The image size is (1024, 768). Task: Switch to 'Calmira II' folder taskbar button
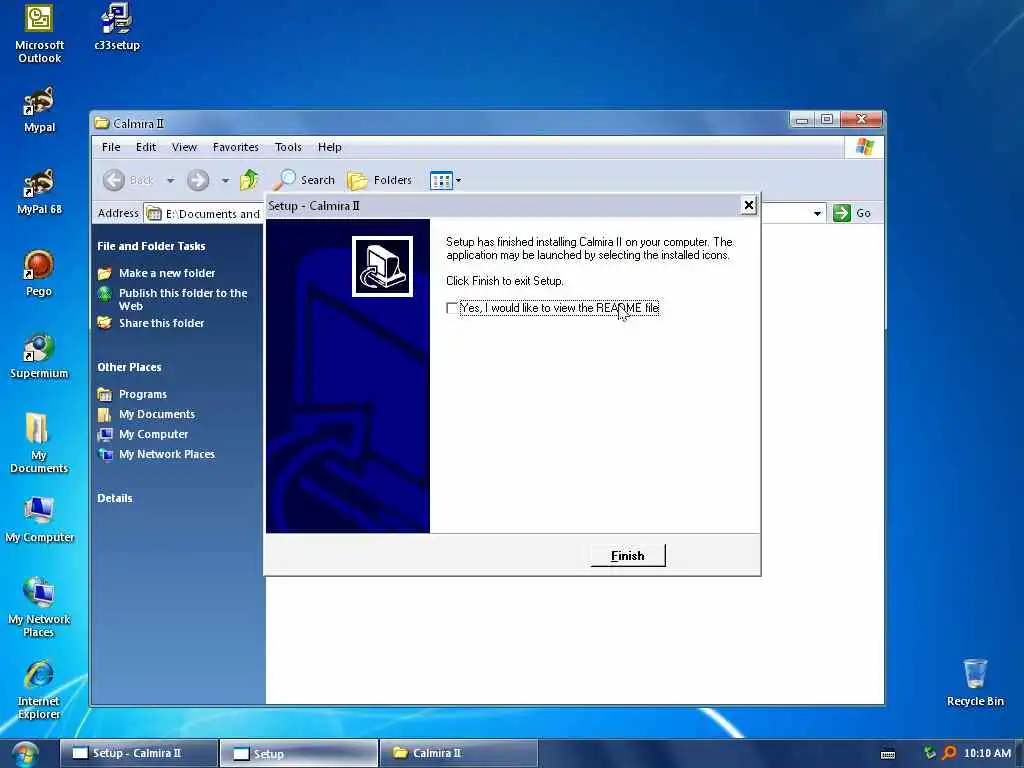(x=458, y=753)
